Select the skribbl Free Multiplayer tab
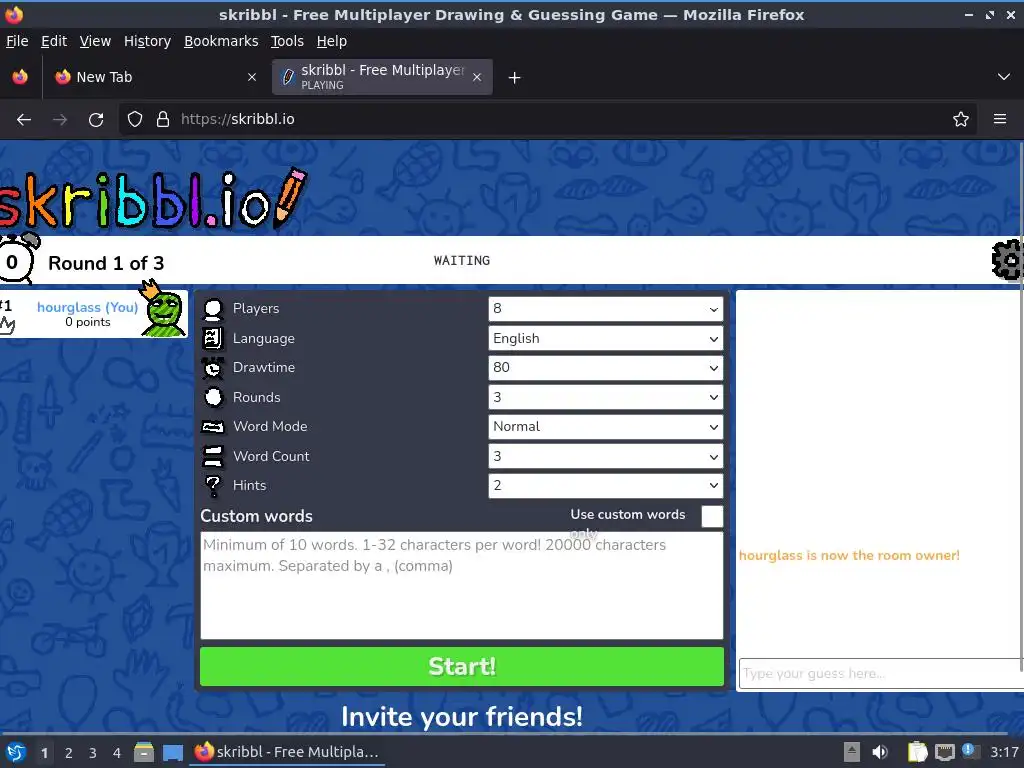The height and width of the screenshot is (768, 1024). [382, 77]
